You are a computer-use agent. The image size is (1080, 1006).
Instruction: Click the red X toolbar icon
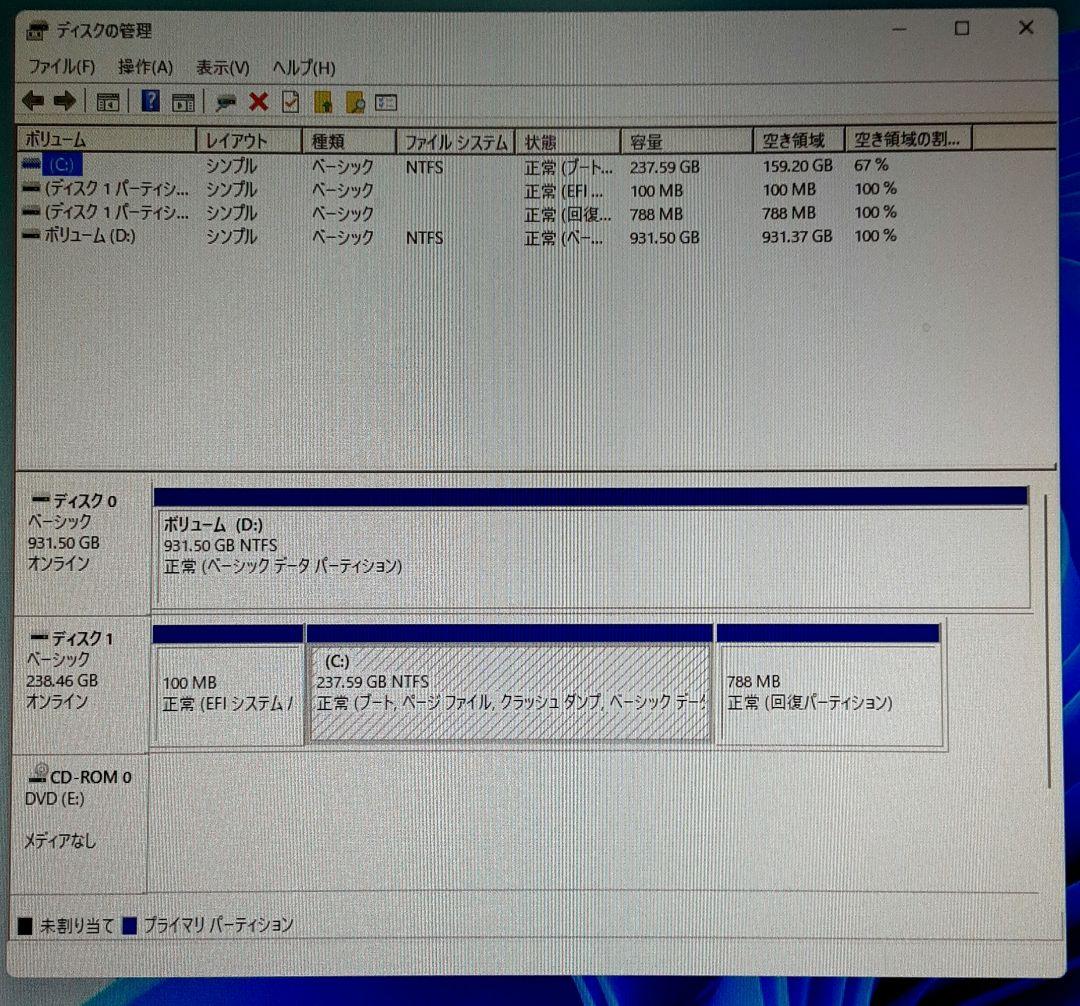257,101
